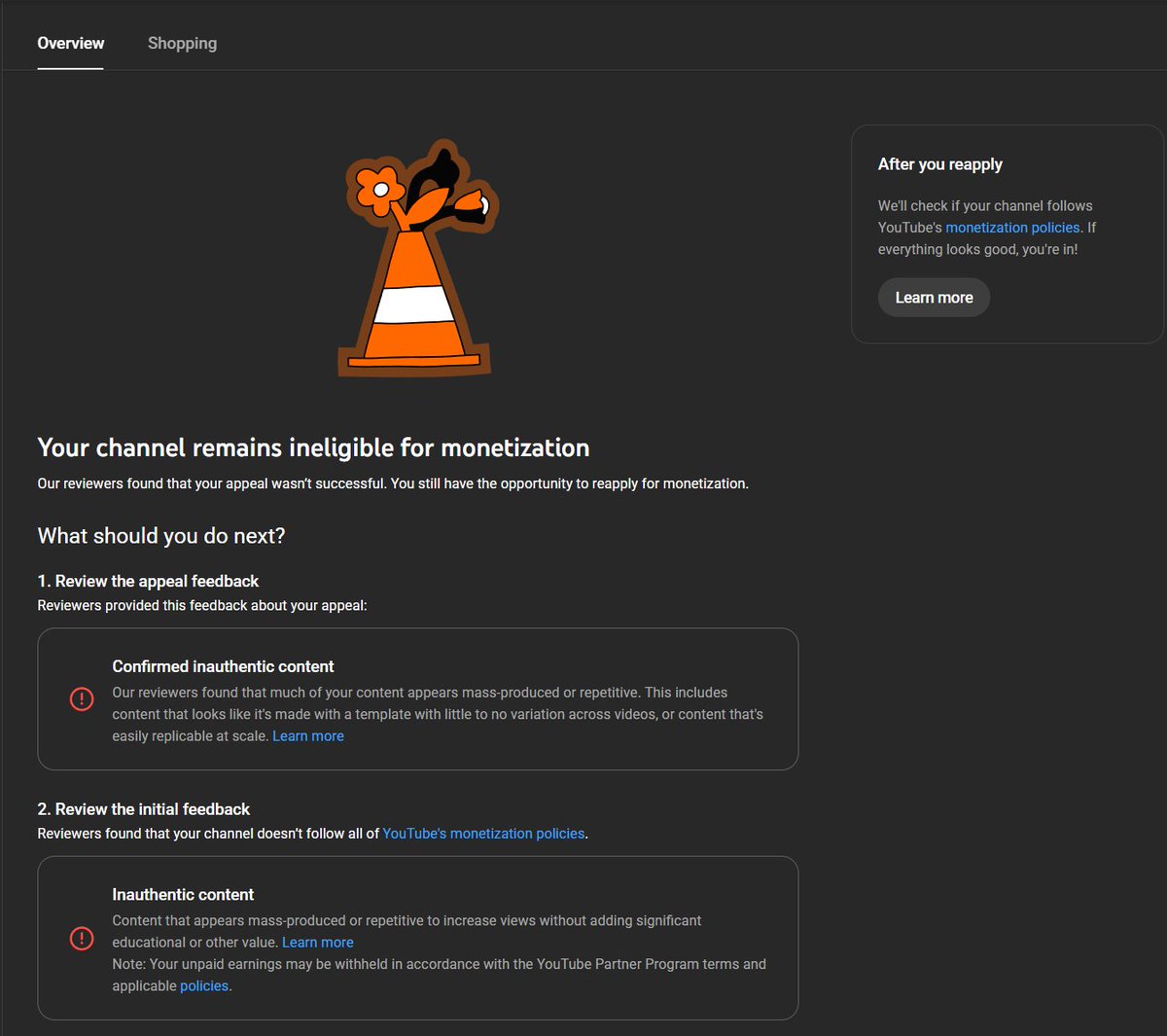Screen dimensions: 1167x1036
Task: Open Learn more link under Inauthentic content
Action: (318, 943)
